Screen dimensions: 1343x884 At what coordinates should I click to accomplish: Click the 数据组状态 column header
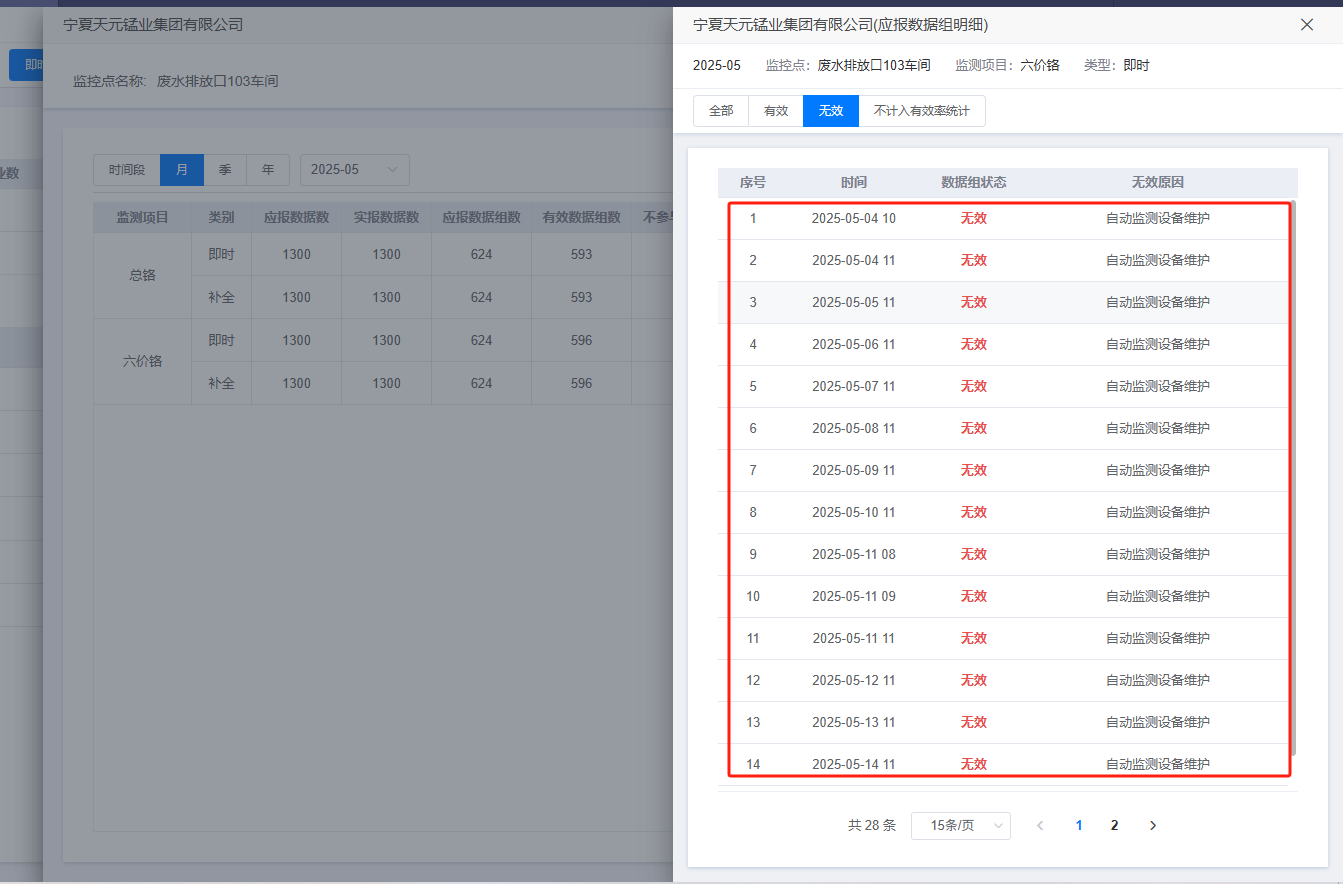(974, 183)
